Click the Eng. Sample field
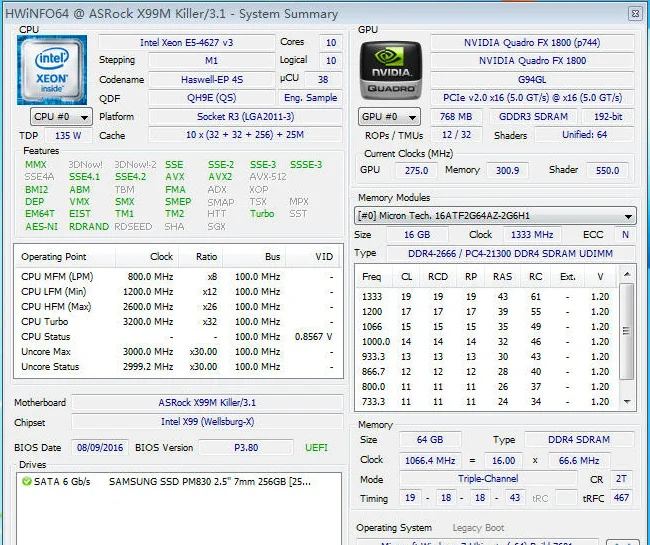 (x=310, y=98)
